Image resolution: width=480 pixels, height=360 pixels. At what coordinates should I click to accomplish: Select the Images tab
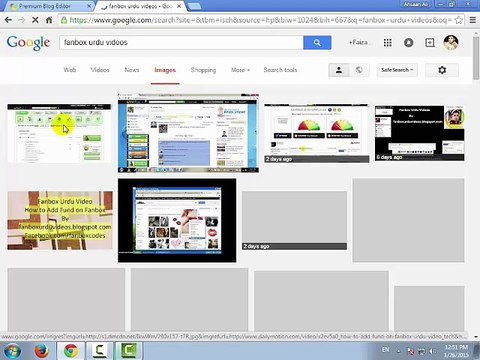(x=165, y=70)
